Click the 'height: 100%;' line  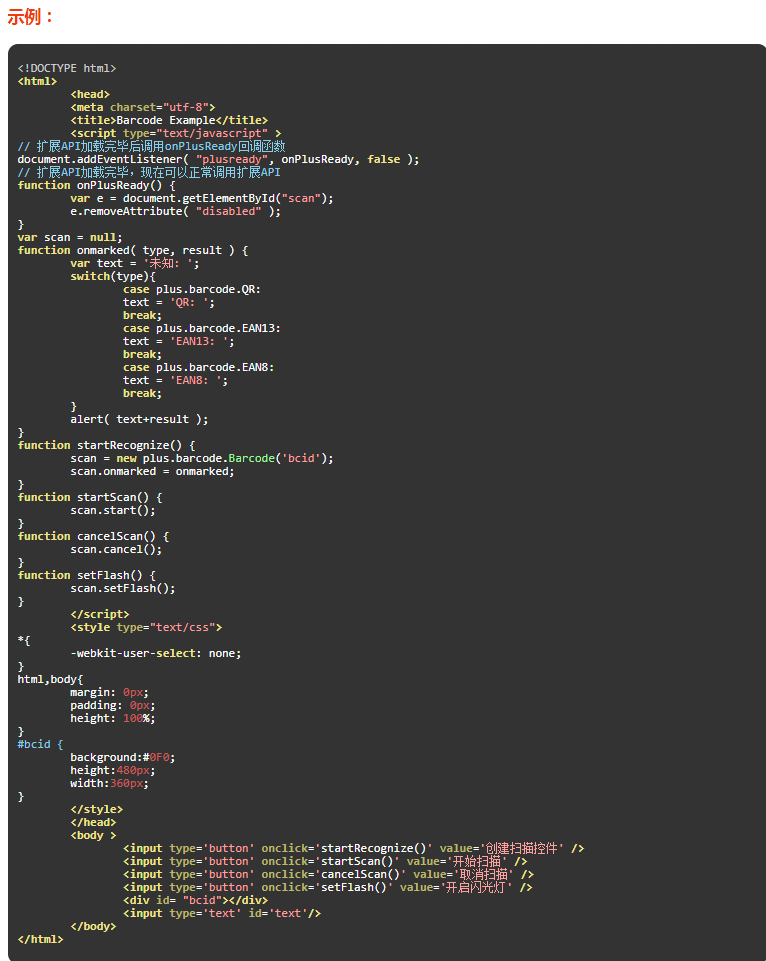coord(113,718)
